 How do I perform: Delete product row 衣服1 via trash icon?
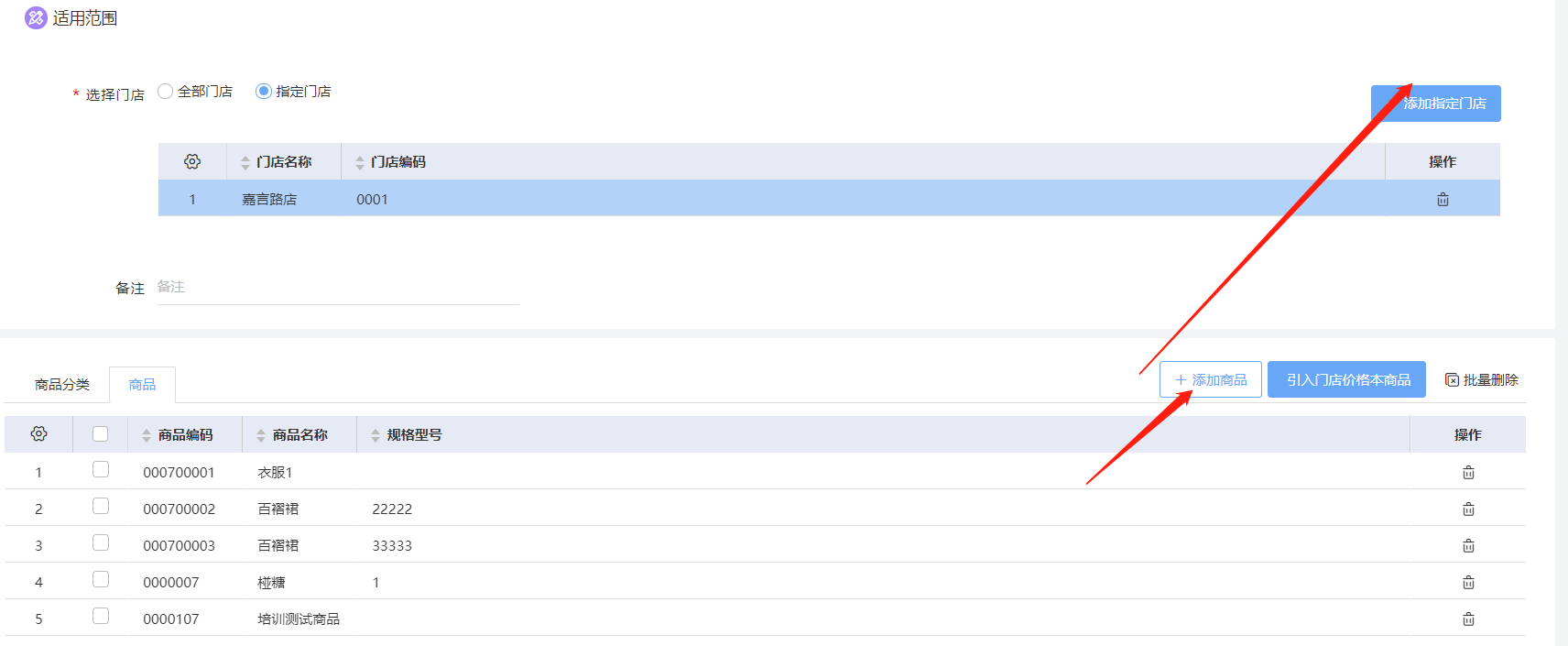point(1468,473)
